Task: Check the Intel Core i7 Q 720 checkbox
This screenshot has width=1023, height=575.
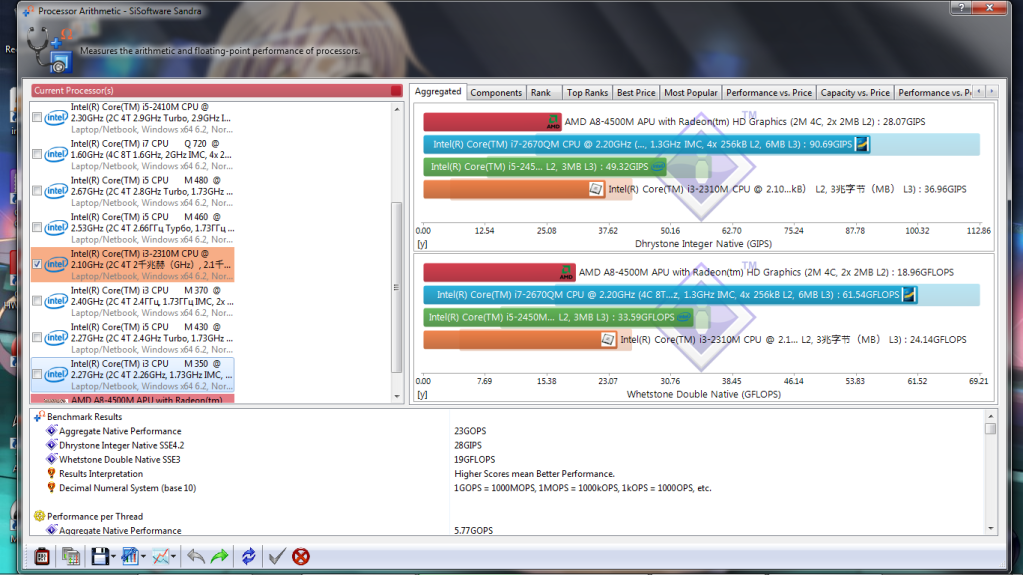Action: (x=37, y=154)
